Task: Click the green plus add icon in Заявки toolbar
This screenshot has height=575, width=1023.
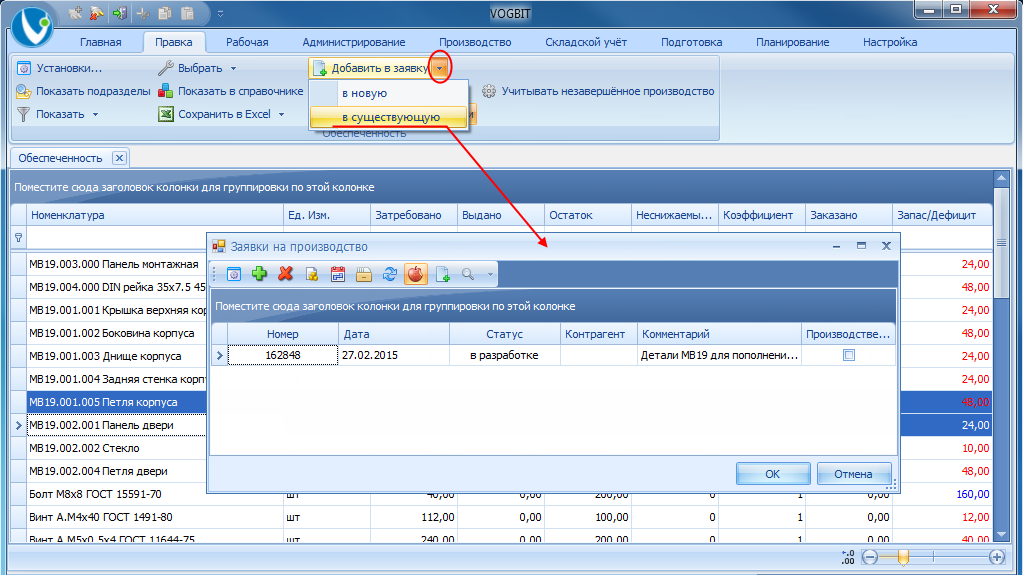Action: point(260,274)
